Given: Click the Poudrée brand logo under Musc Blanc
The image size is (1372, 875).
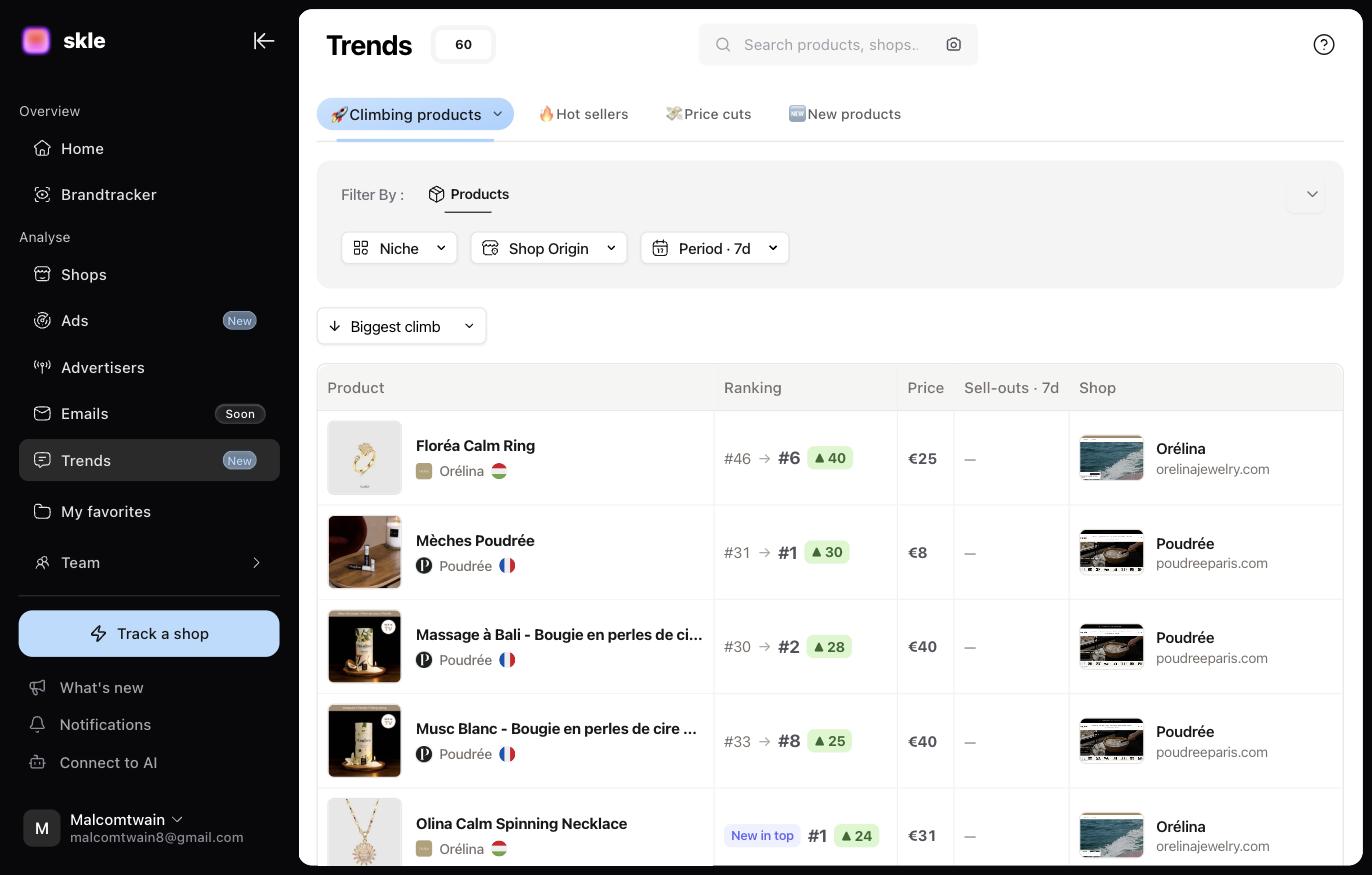Looking at the screenshot, I should click(x=424, y=754).
